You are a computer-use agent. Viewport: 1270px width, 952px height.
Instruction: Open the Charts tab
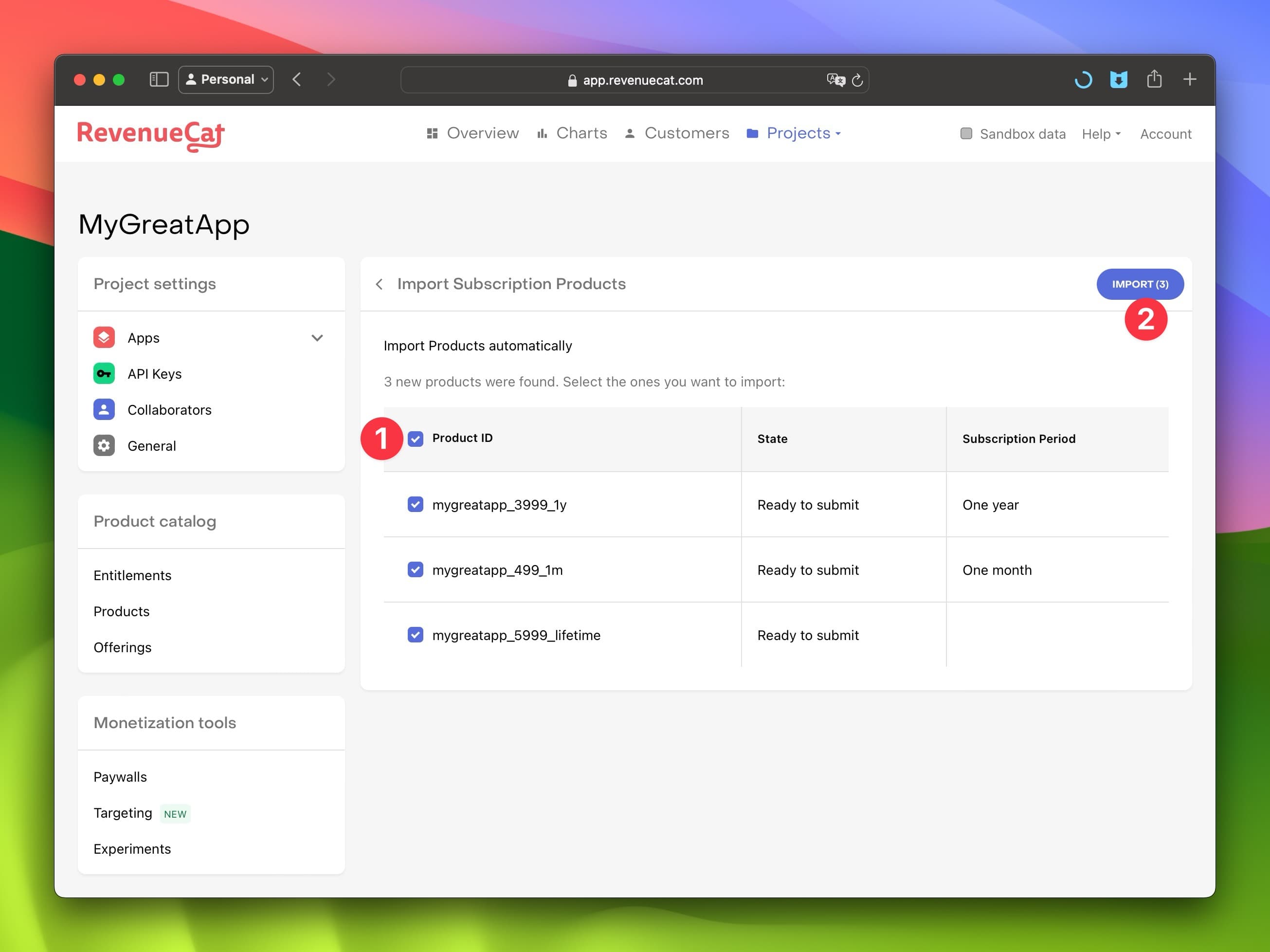572,133
